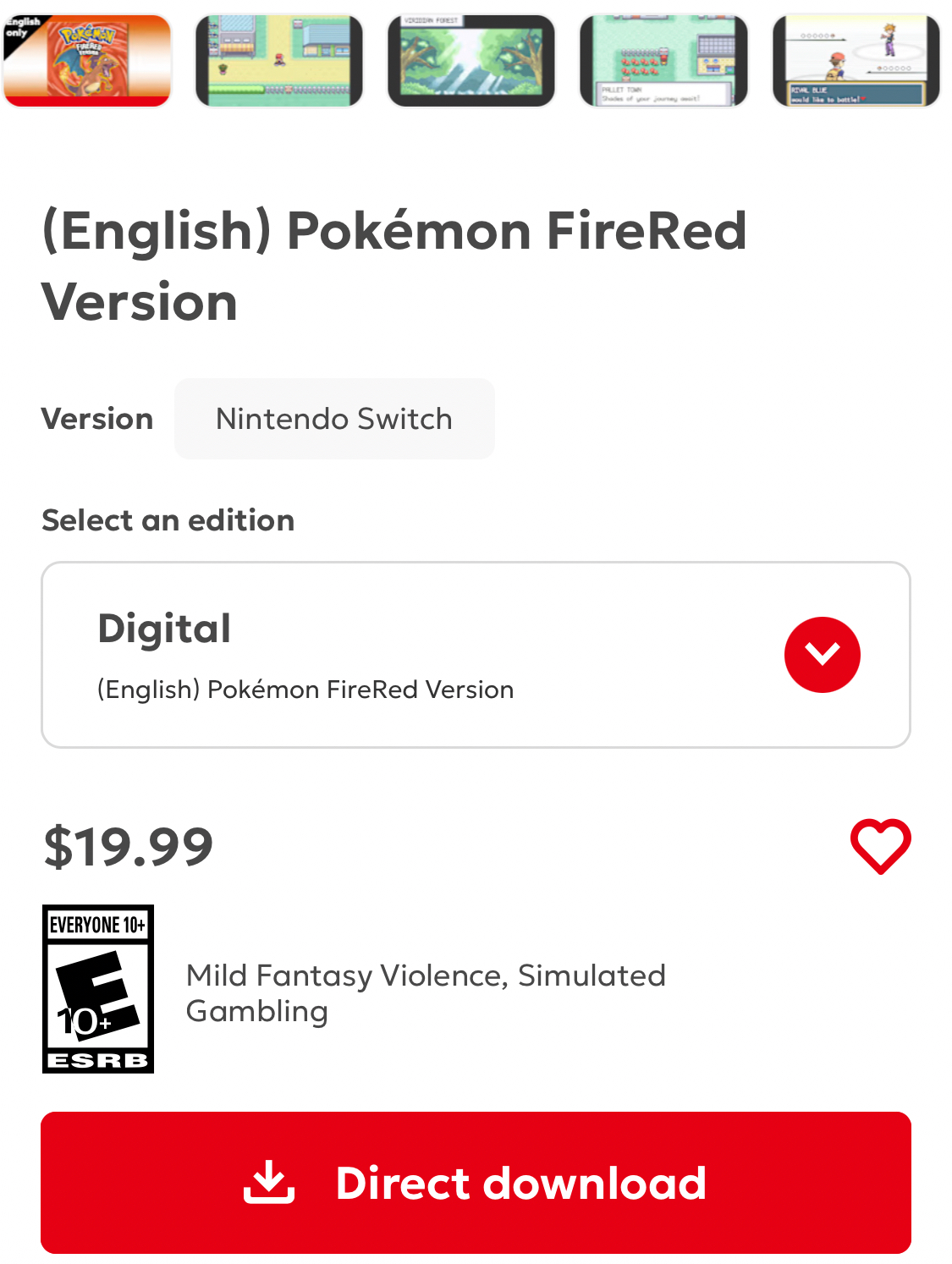This screenshot has width=952, height=1264.
Task: Select the Nintendo Switch version option
Action: 334,419
